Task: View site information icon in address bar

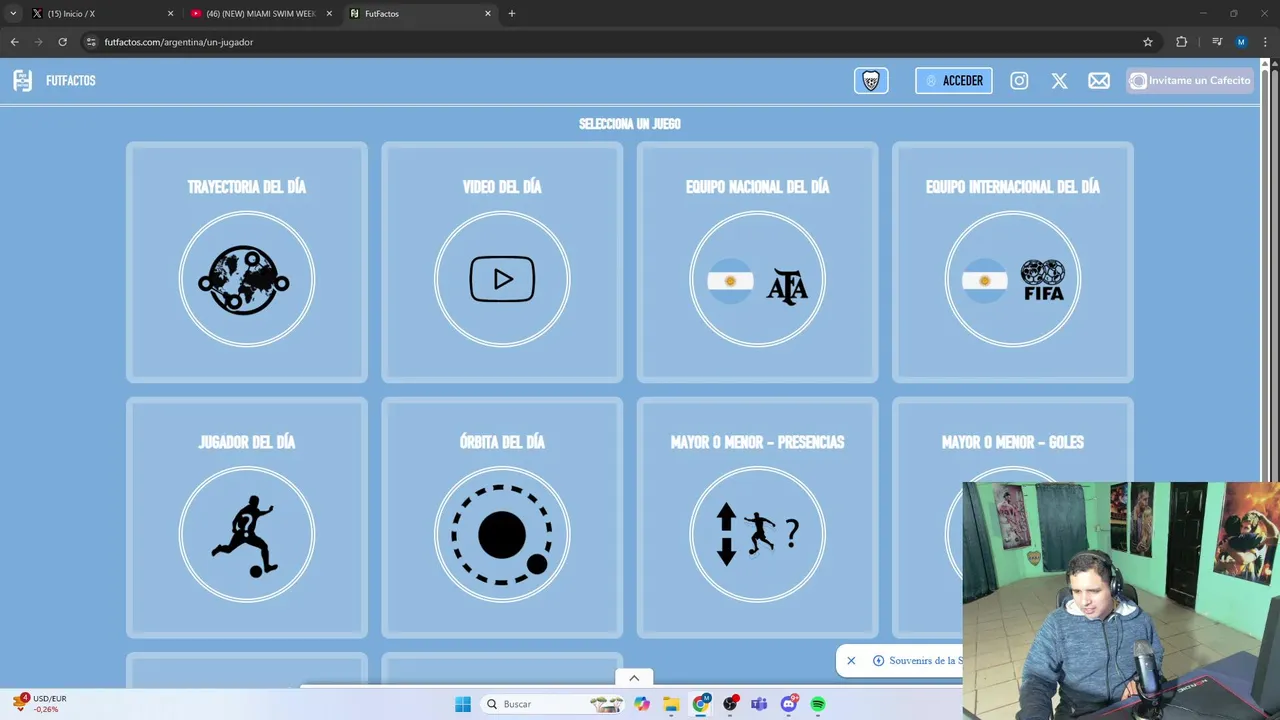Action: 91,42
